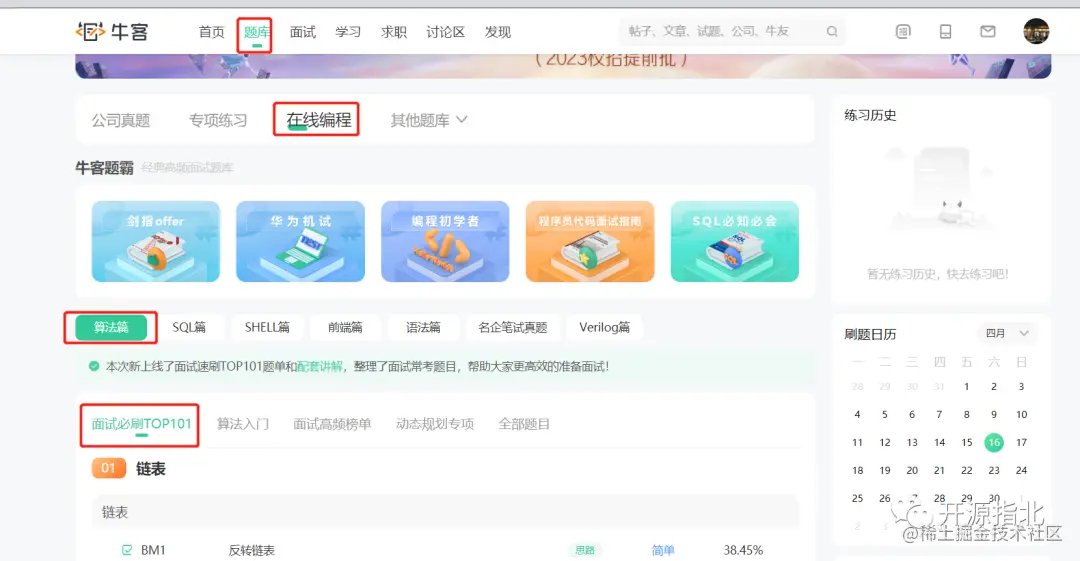Open 题库 in top navigation
The height and width of the screenshot is (561, 1080).
coord(256,32)
